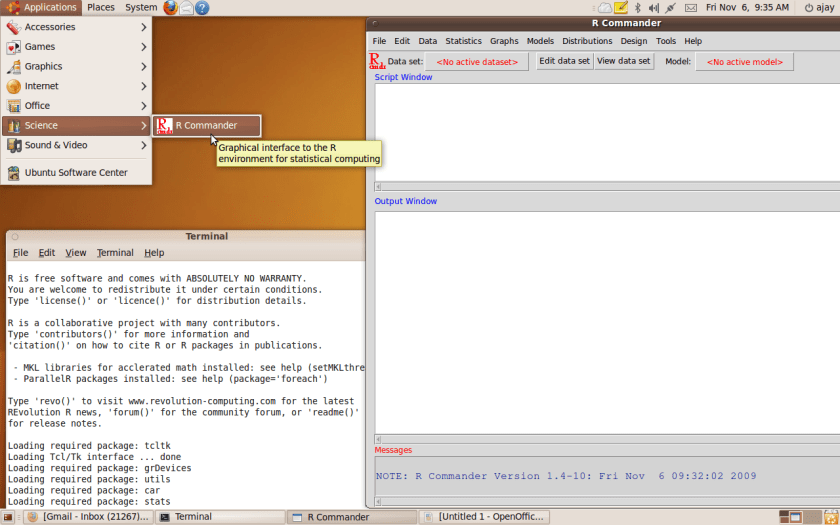The width and height of the screenshot is (840, 525).
Task: Click the network connection tray icon
Action: point(670,8)
